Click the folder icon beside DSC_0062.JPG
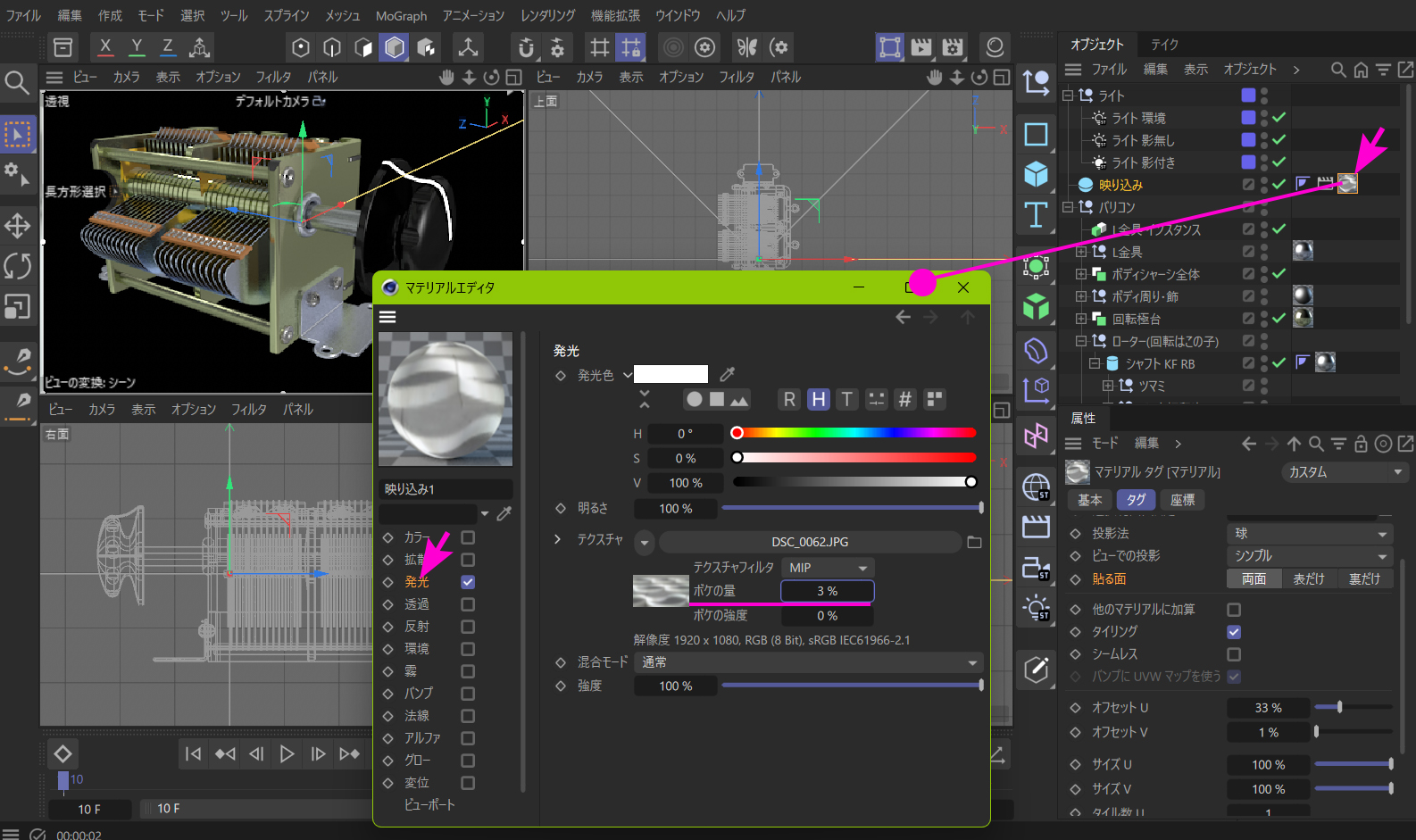1416x840 pixels. pos(974,542)
